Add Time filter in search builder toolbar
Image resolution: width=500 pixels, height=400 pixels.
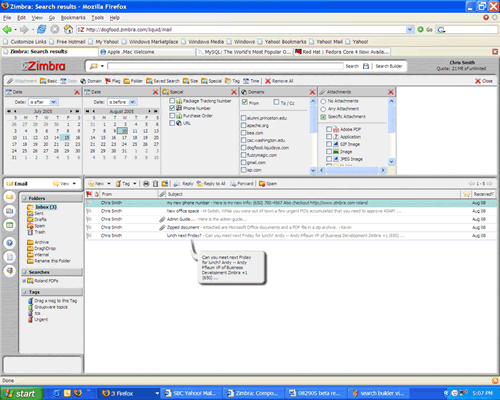pos(251,81)
